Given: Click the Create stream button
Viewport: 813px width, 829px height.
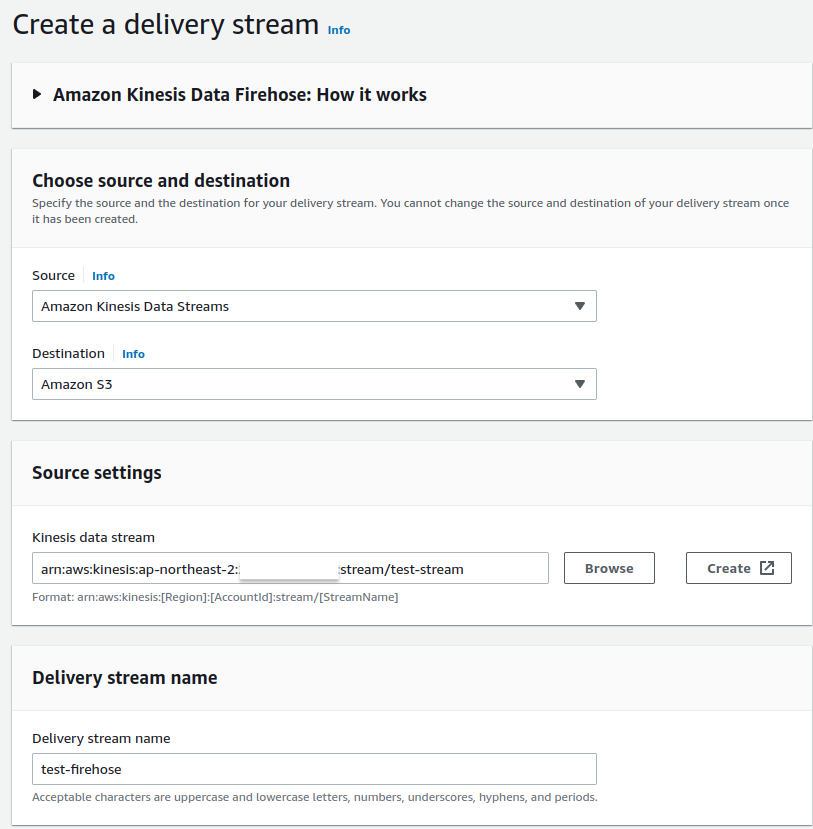Looking at the screenshot, I should pyautogui.click(x=739, y=568).
